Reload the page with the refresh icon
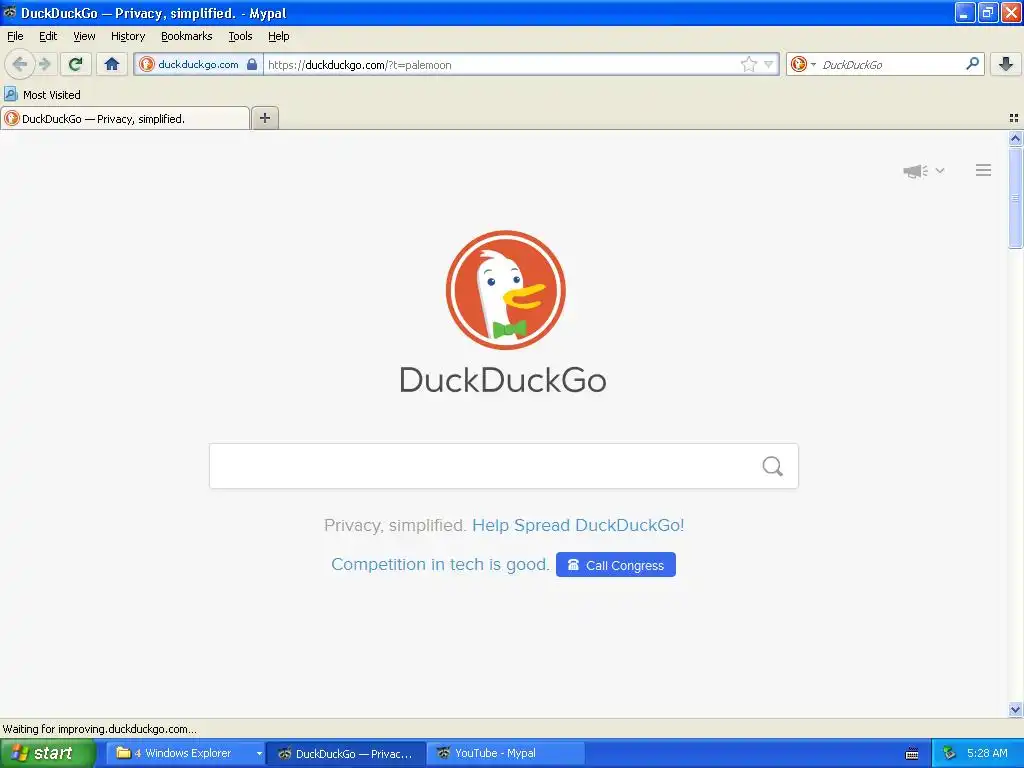 (76, 64)
